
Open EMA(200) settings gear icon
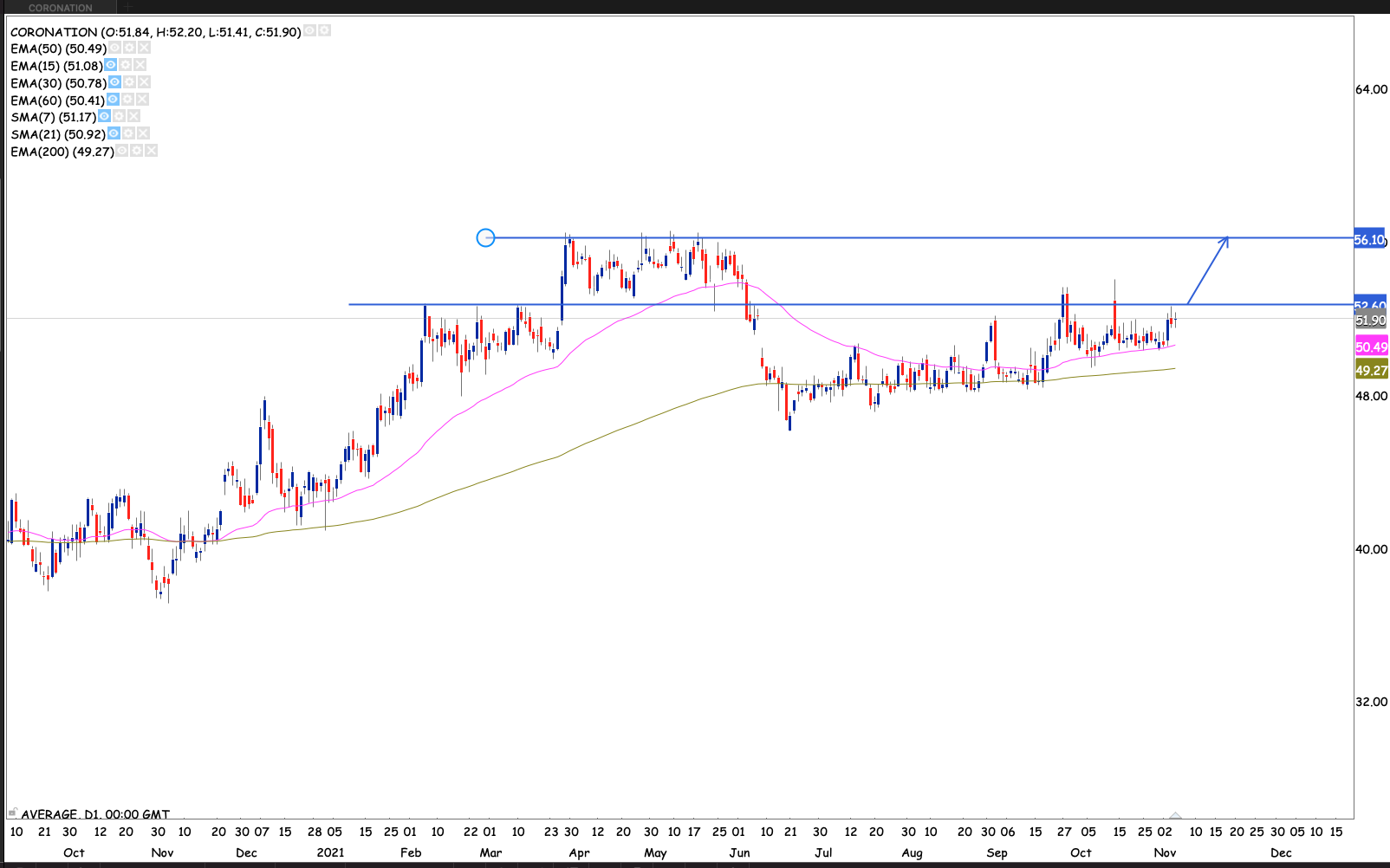pos(137,151)
